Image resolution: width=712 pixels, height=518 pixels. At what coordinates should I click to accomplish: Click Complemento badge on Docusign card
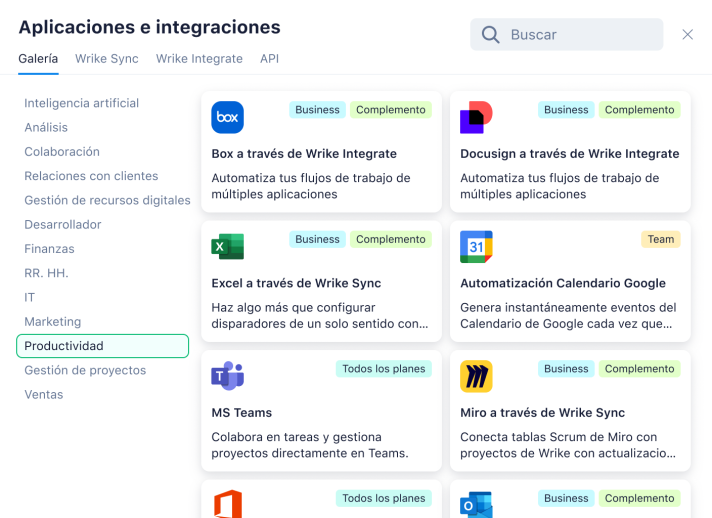point(639,110)
